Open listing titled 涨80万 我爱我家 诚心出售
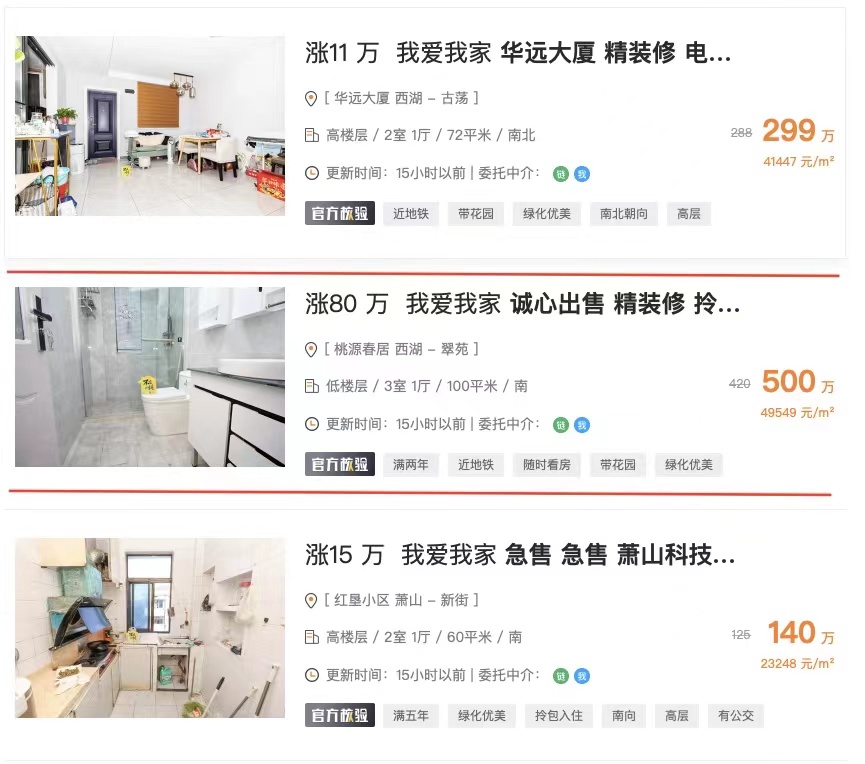This screenshot has width=865, height=764. [522, 304]
